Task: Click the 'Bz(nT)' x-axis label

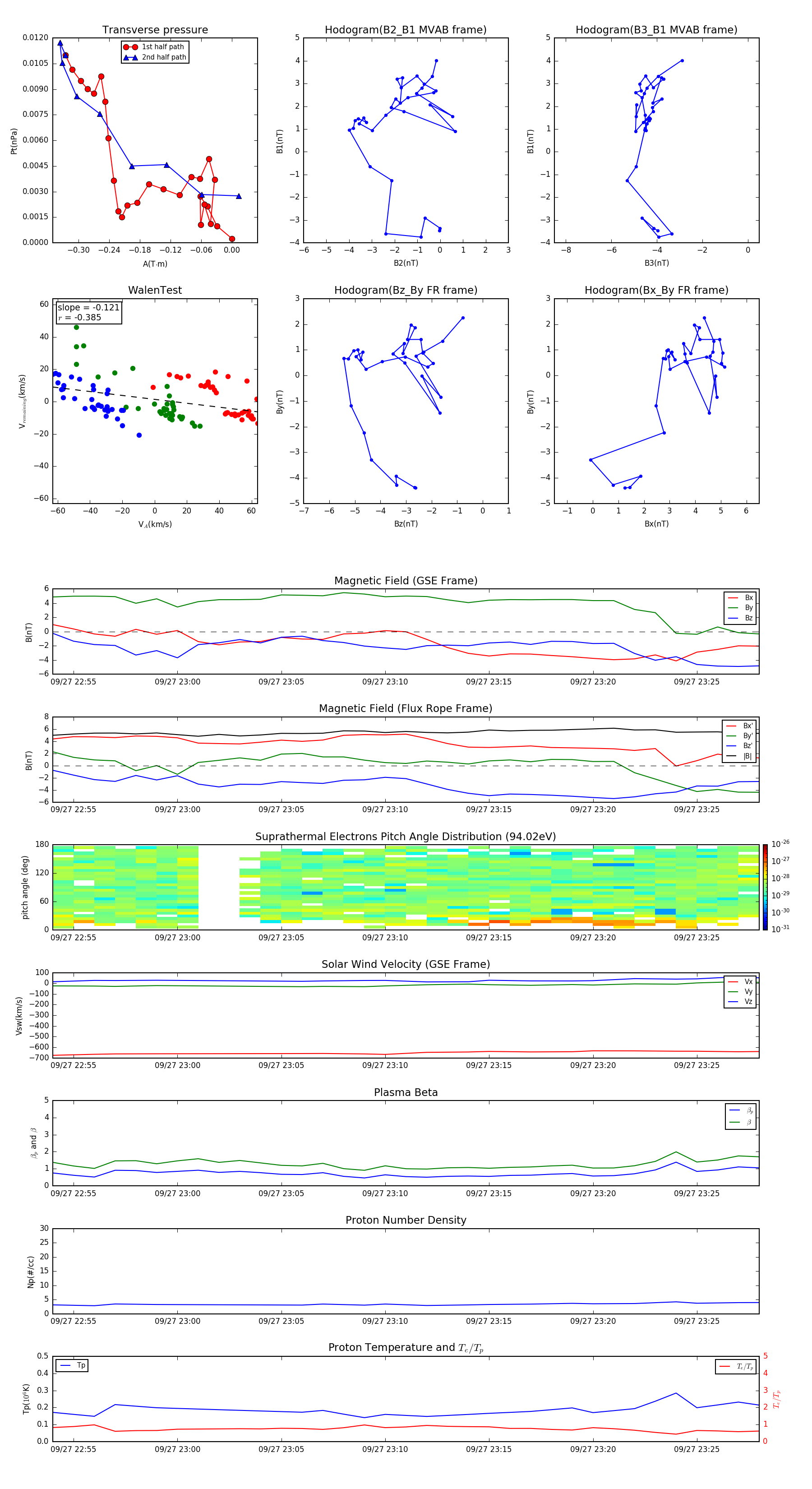Action: pos(406,524)
